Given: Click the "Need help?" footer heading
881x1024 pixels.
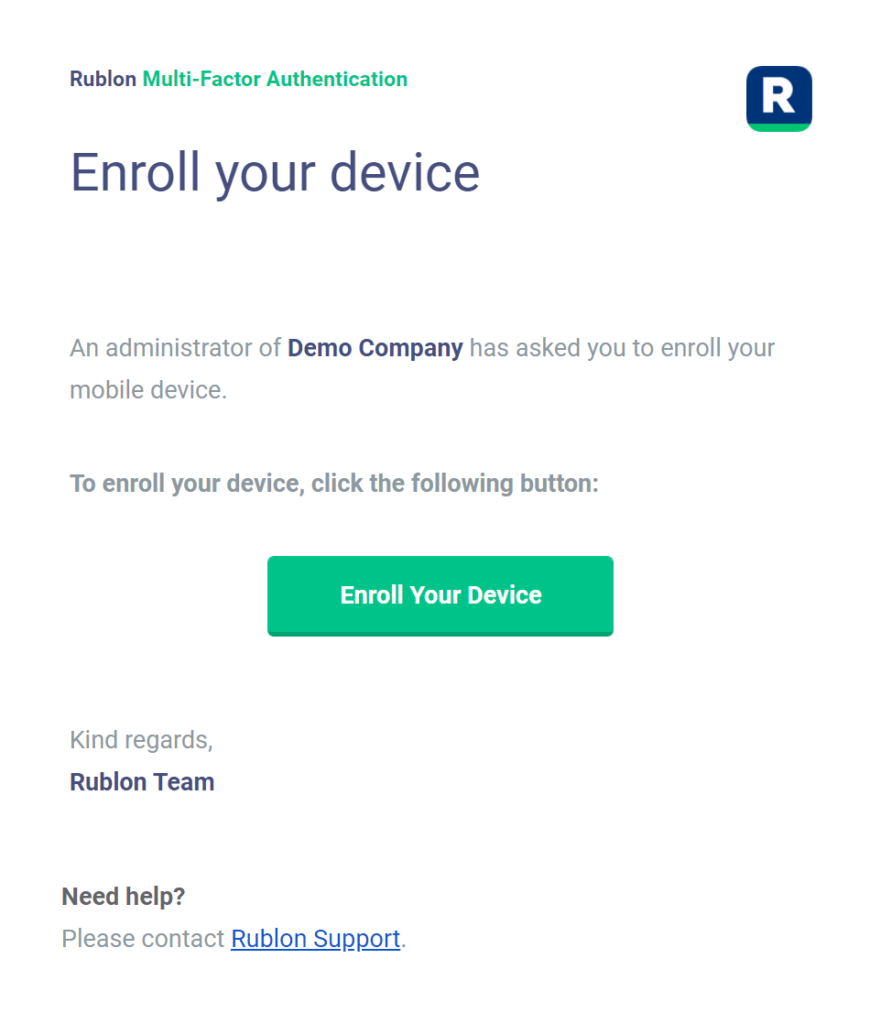Looking at the screenshot, I should pyautogui.click(x=123, y=897).
